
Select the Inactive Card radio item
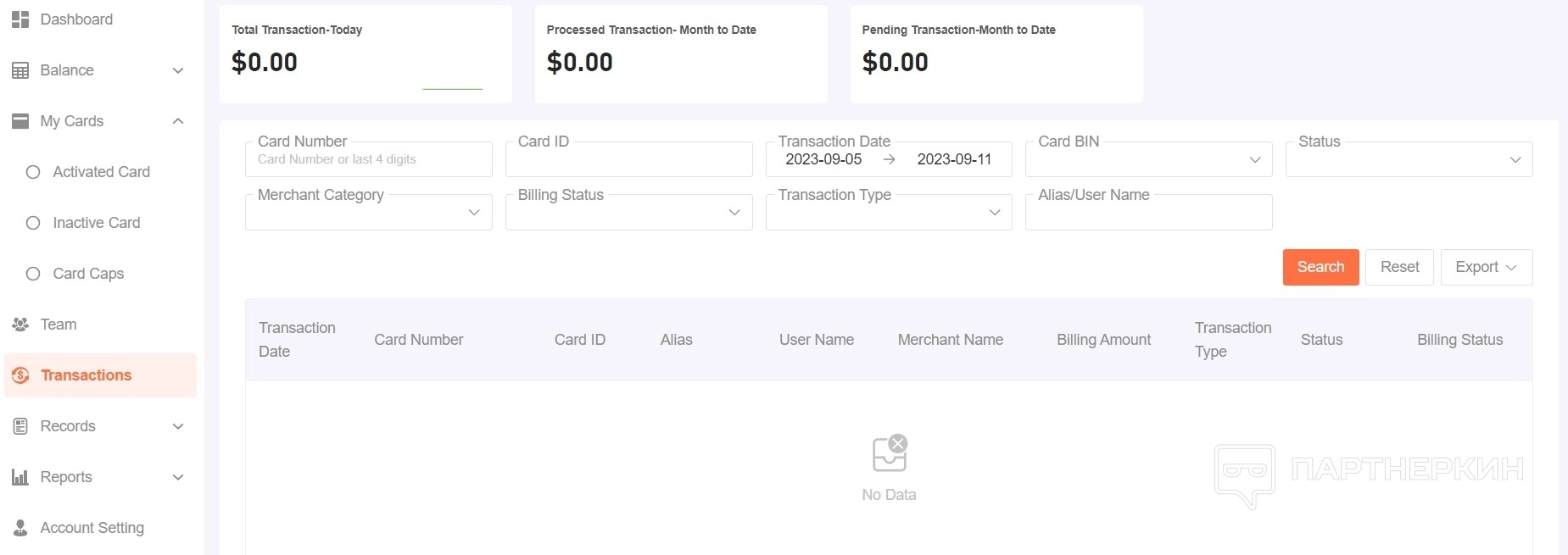33,223
